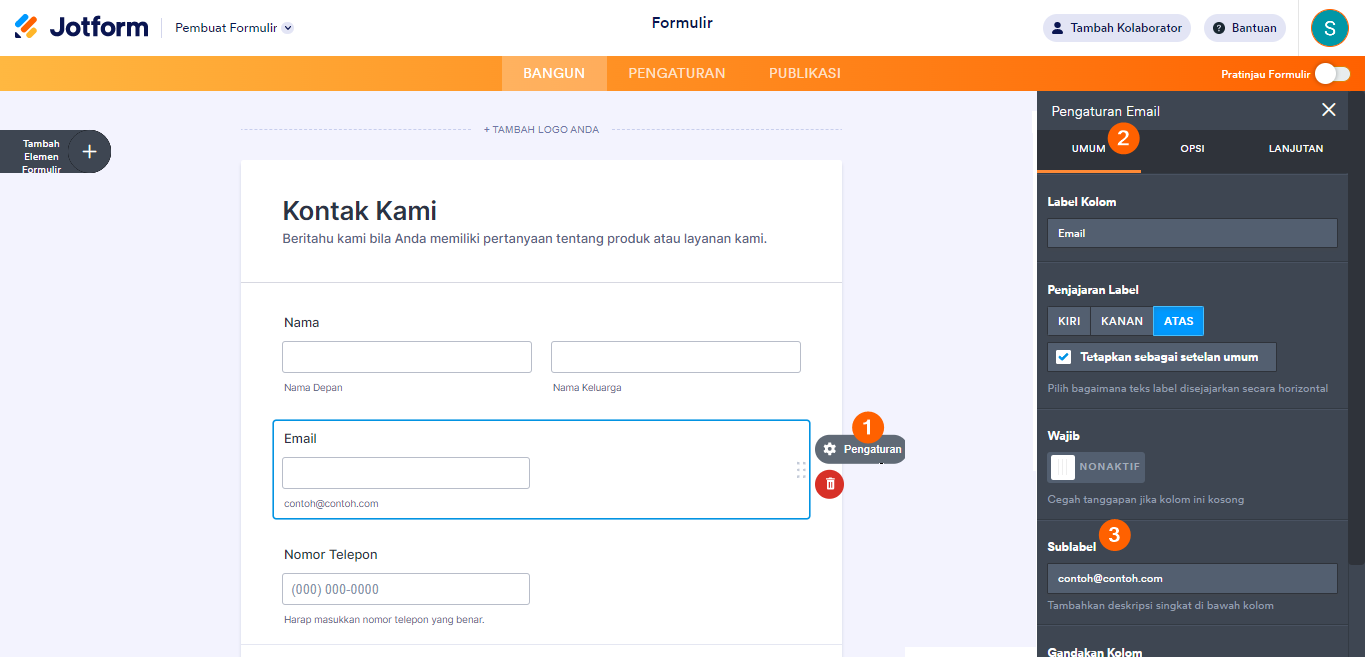Click the TAMBAH LOGO ANDA link
Viewport: 1366px width, 659px height.
[x=541, y=129]
